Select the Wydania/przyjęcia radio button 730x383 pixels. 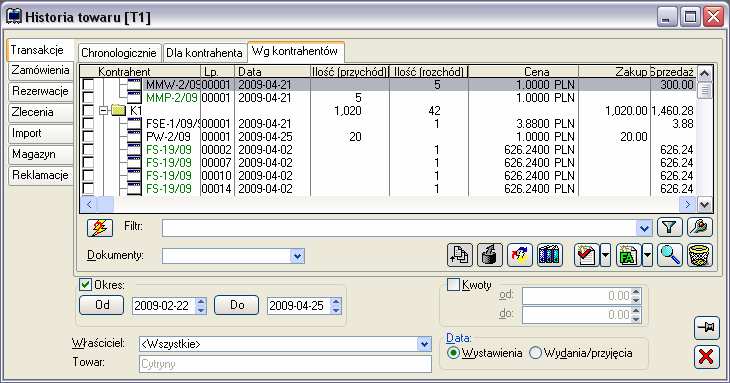pos(535,353)
